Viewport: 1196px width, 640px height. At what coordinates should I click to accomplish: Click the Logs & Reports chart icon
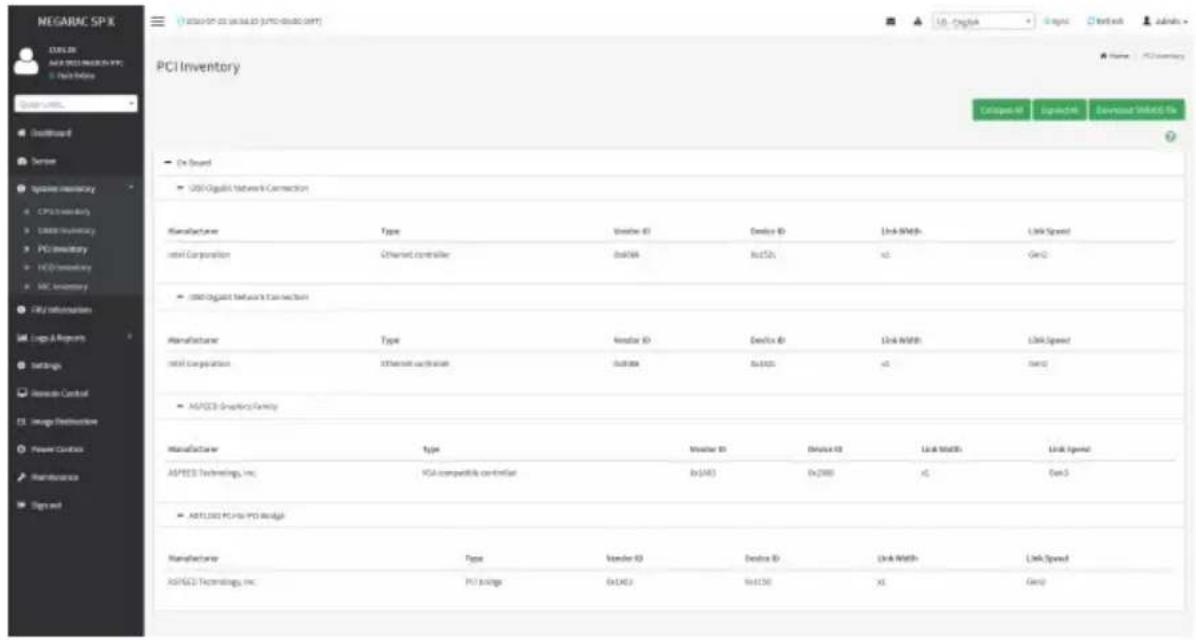pyautogui.click(x=21, y=338)
